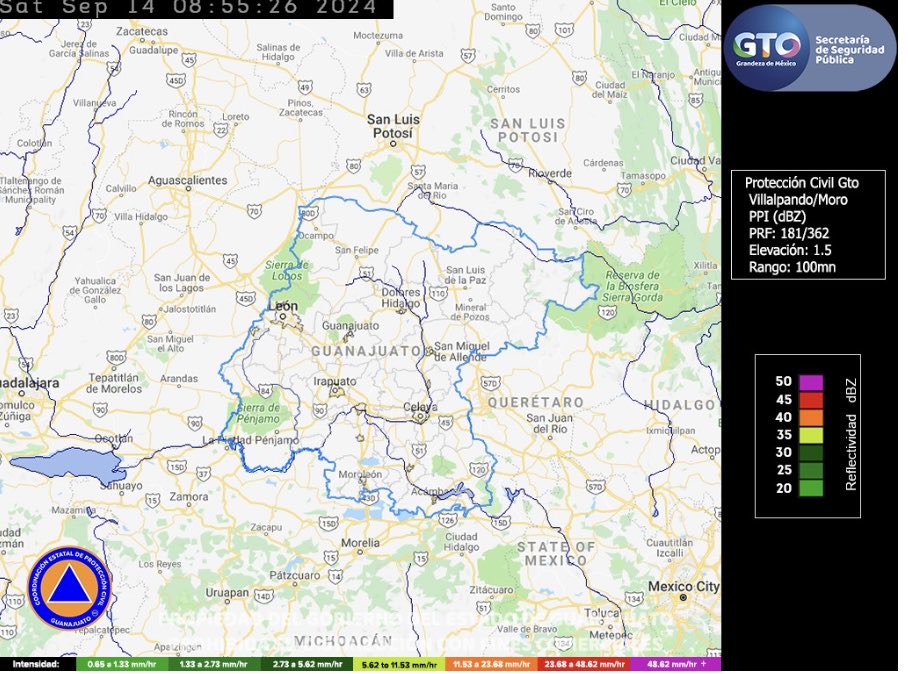Select the light green 20 dBZ swatch
Image resolution: width=908 pixels, height=674 pixels.
[x=811, y=488]
